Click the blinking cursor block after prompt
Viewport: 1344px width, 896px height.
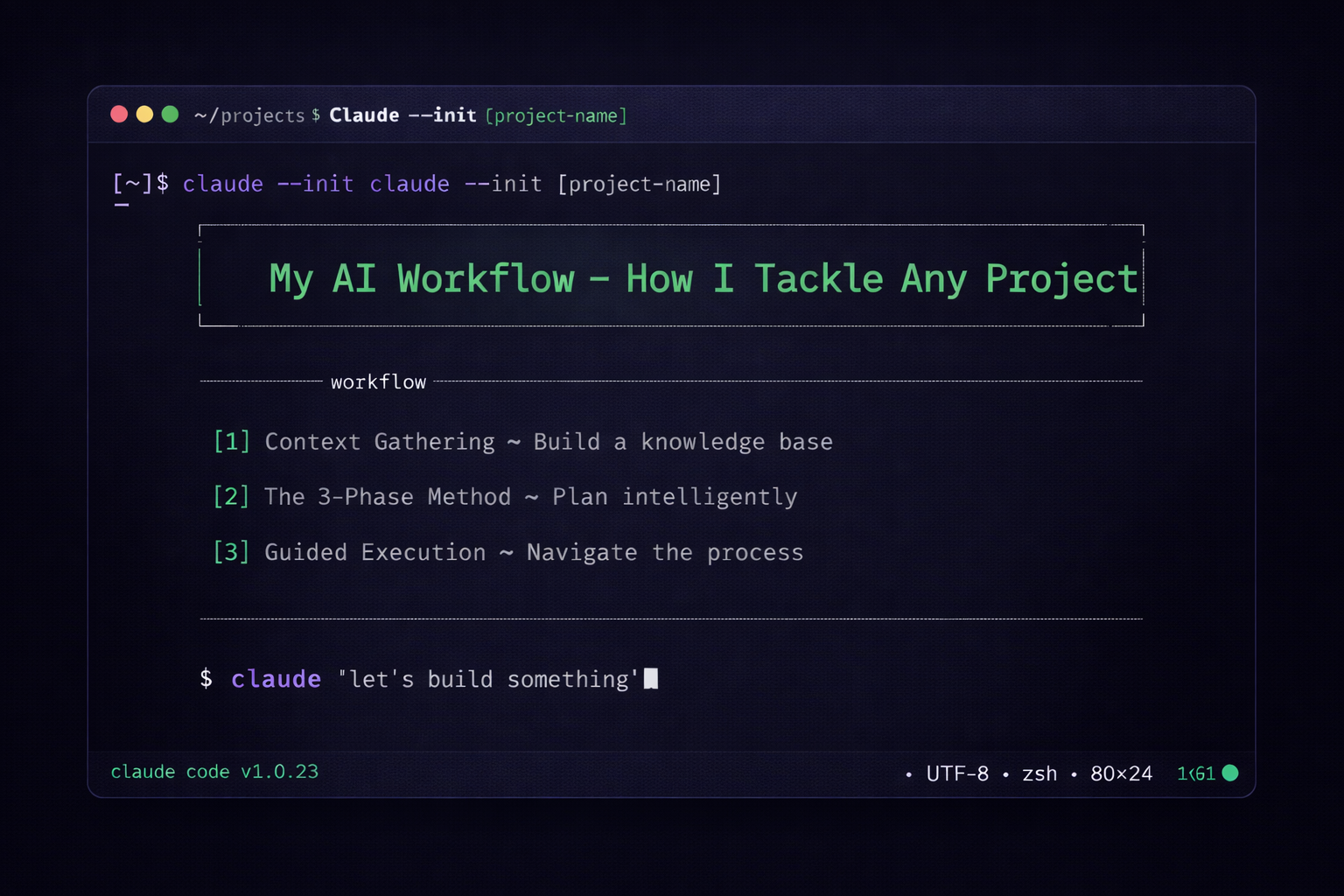point(651,679)
